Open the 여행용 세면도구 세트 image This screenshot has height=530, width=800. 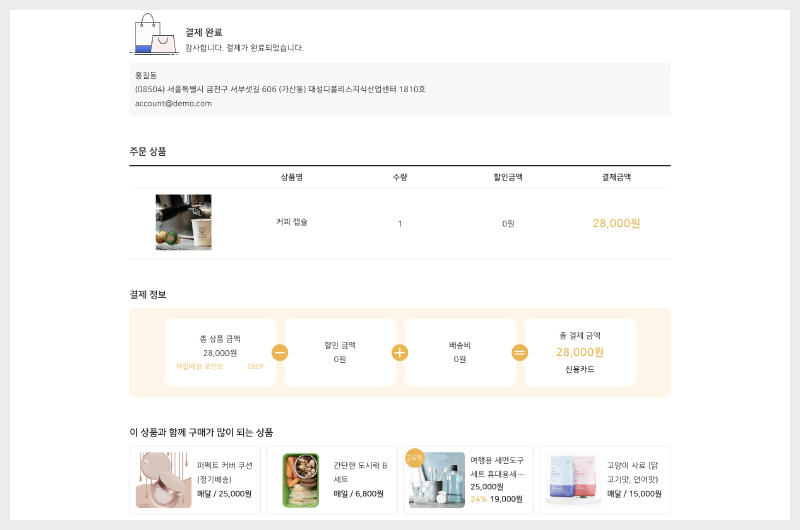437,480
